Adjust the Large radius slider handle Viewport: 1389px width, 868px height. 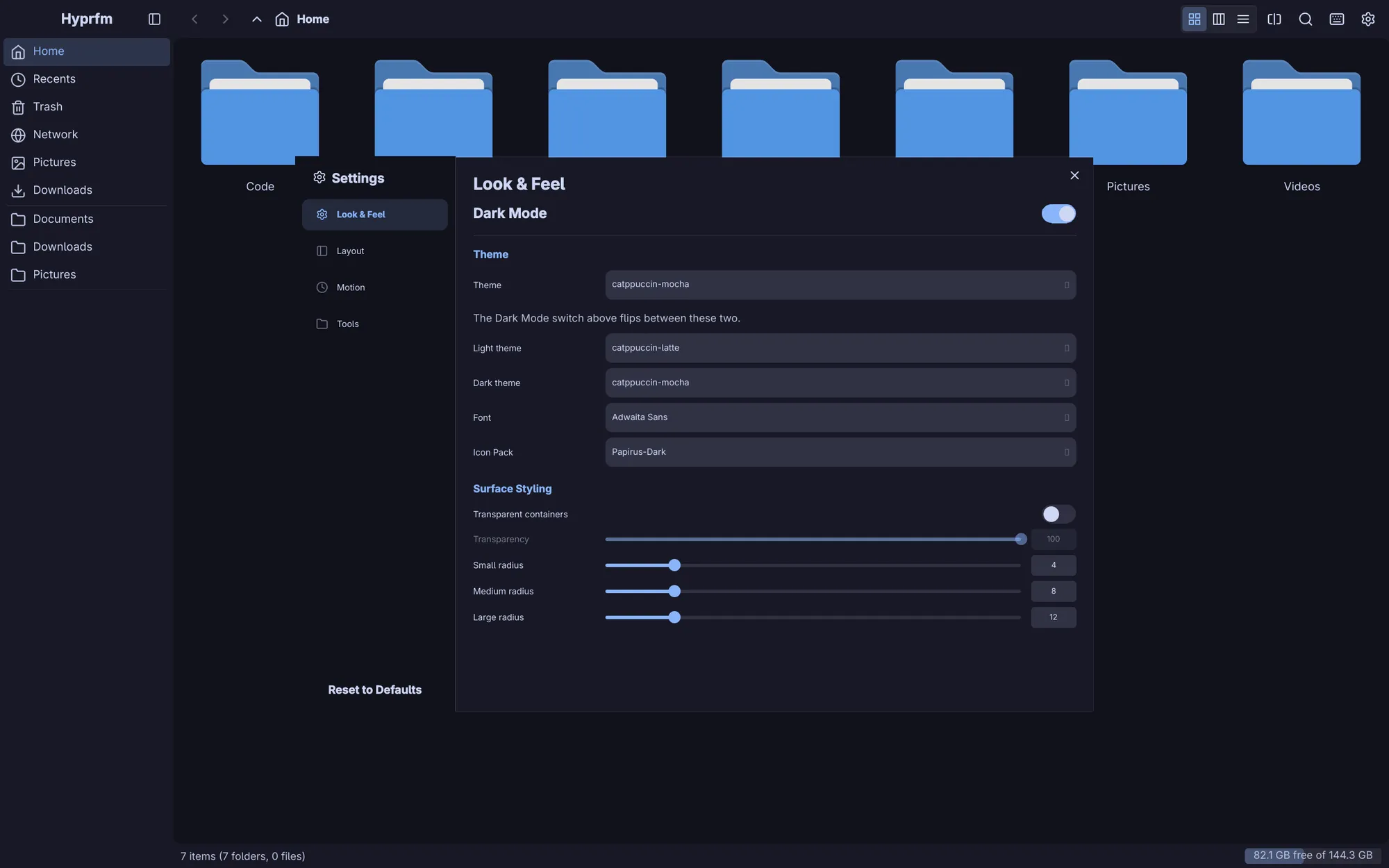coord(674,618)
